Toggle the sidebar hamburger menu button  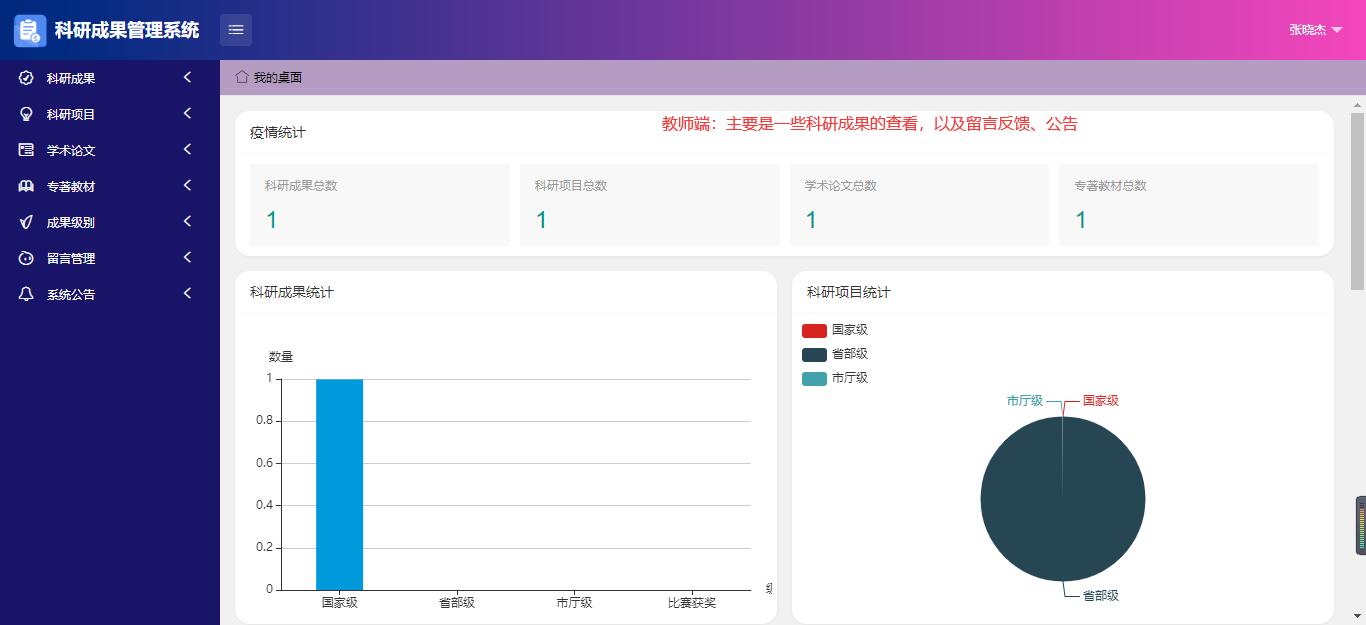pyautogui.click(x=236, y=30)
